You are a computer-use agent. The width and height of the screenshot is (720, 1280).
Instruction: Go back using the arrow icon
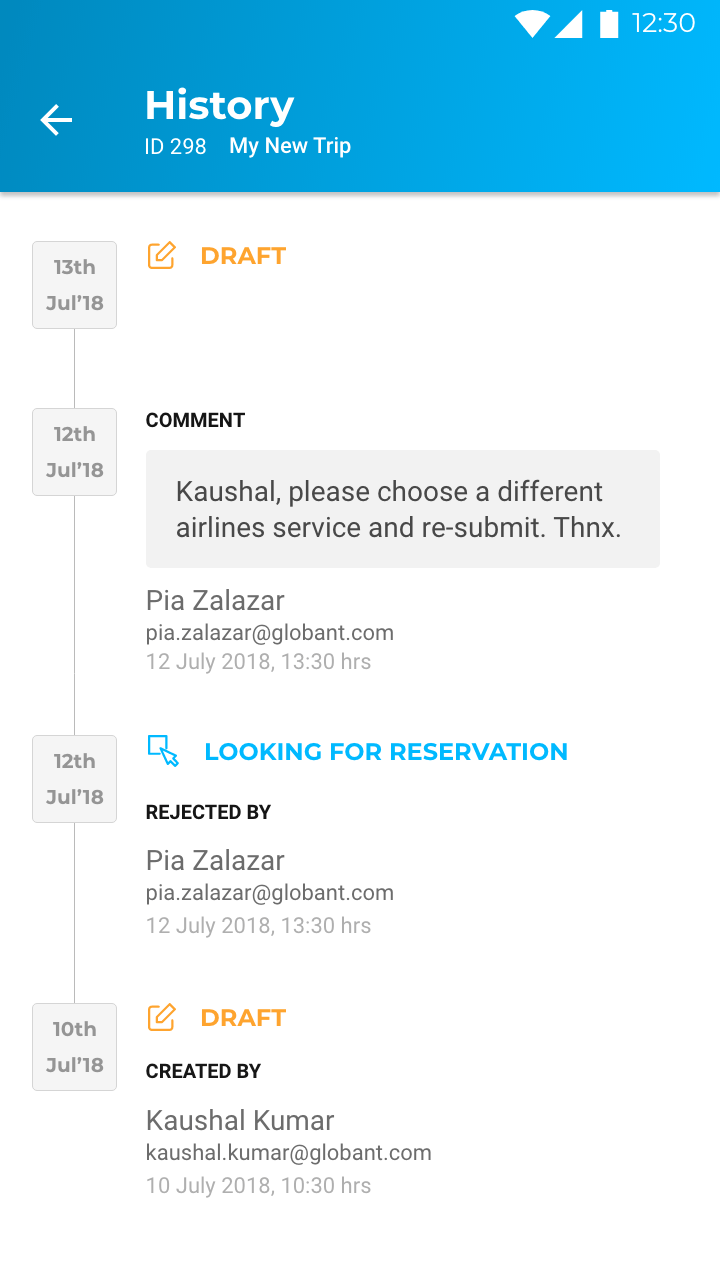(x=56, y=121)
